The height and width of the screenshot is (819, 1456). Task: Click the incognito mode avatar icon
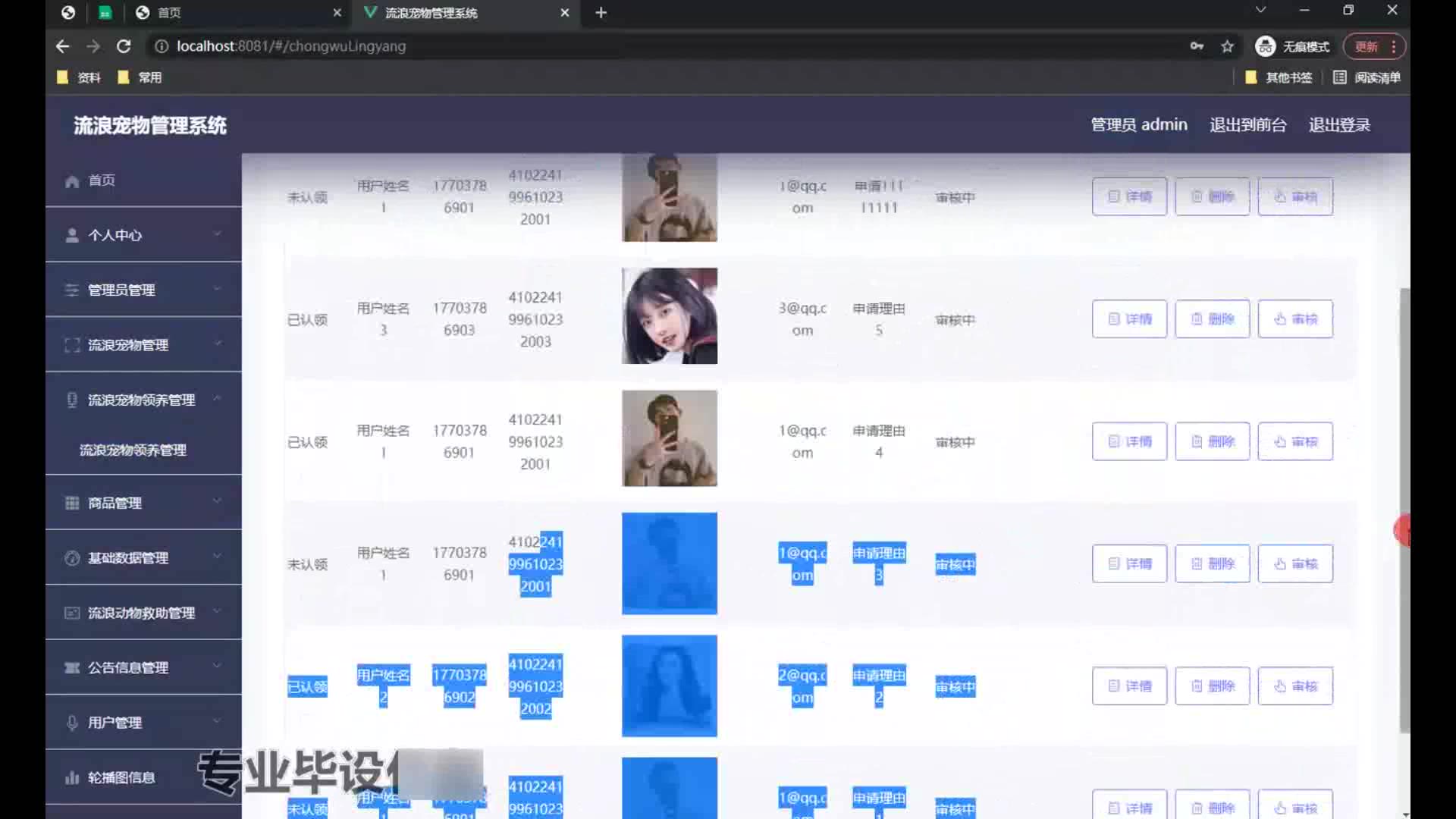click(x=1265, y=46)
